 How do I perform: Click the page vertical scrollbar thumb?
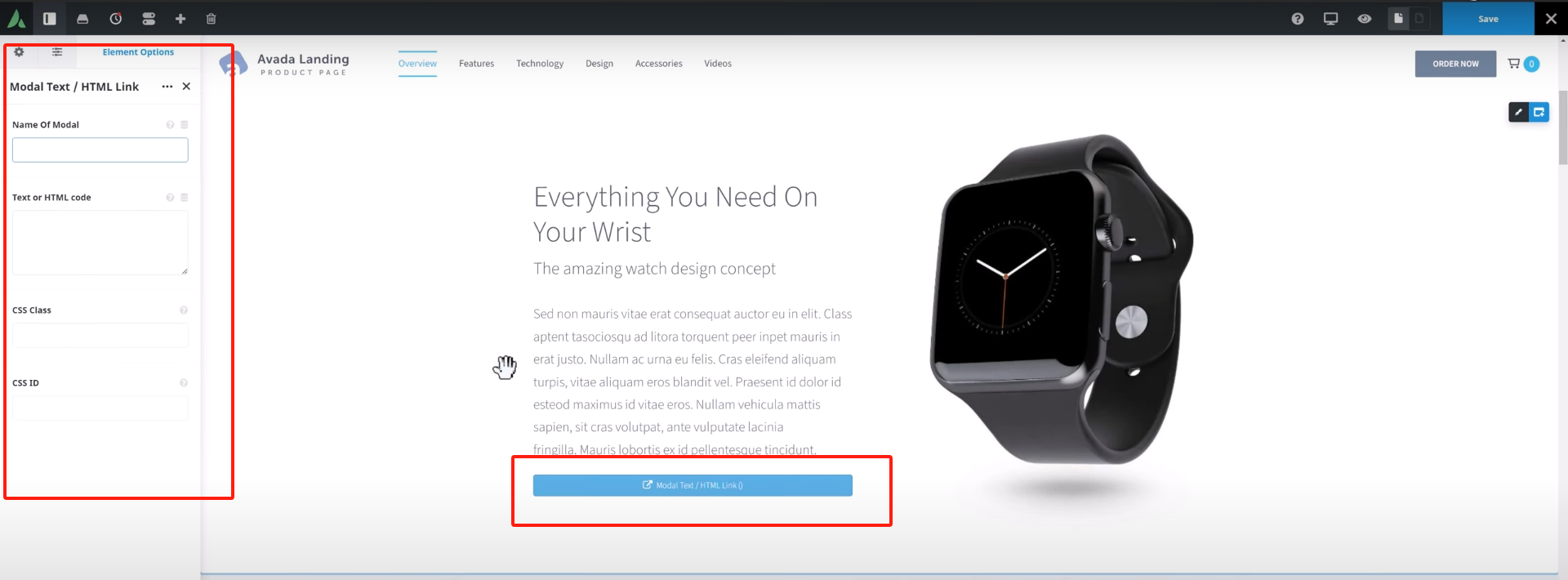[1563, 127]
